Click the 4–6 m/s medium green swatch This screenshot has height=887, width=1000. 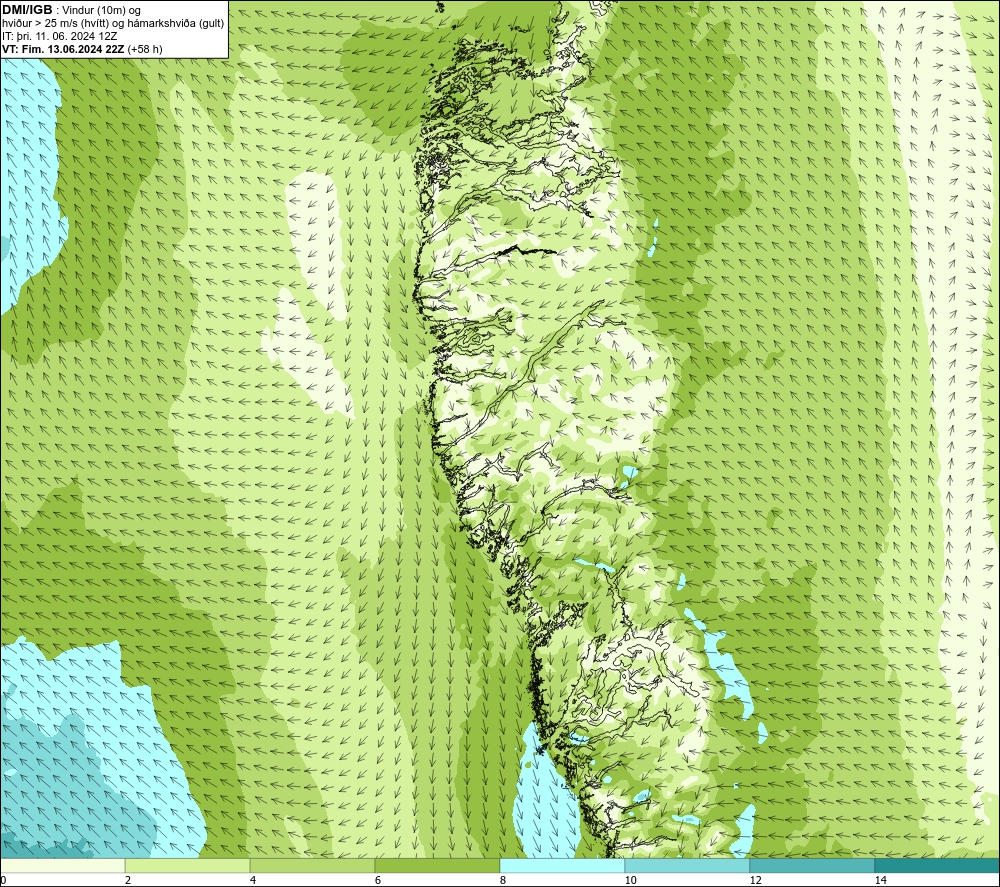312,865
